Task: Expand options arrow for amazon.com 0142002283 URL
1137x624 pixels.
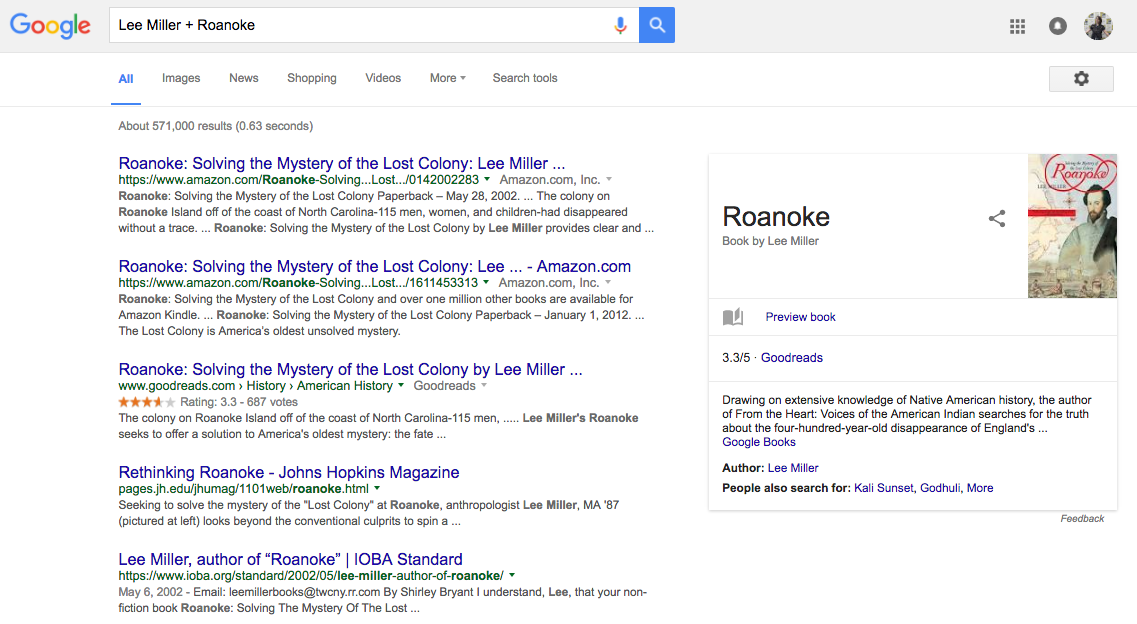Action: [x=487, y=180]
